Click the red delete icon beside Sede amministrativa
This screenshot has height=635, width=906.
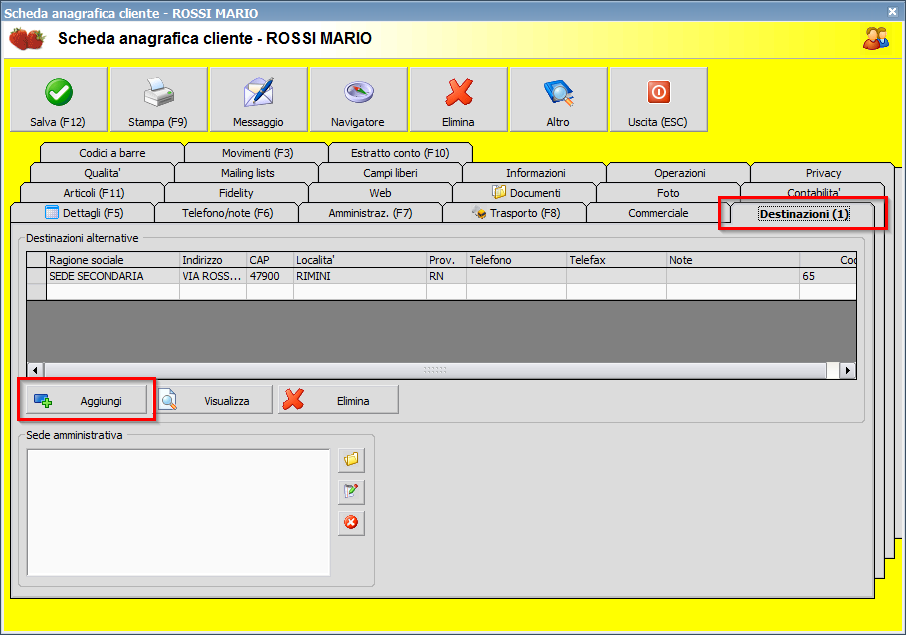pyautogui.click(x=351, y=522)
